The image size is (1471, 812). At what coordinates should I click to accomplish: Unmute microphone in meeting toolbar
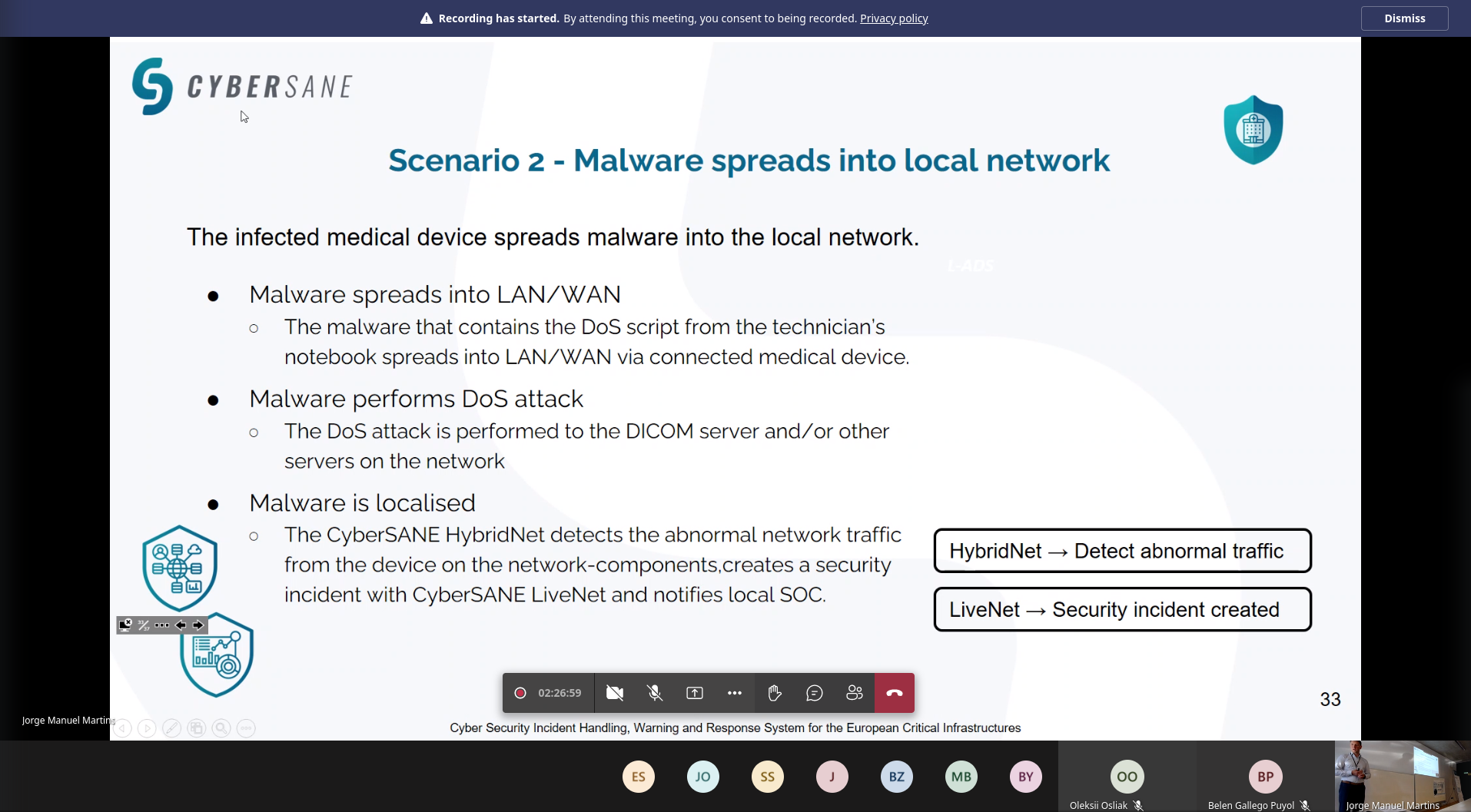655,693
